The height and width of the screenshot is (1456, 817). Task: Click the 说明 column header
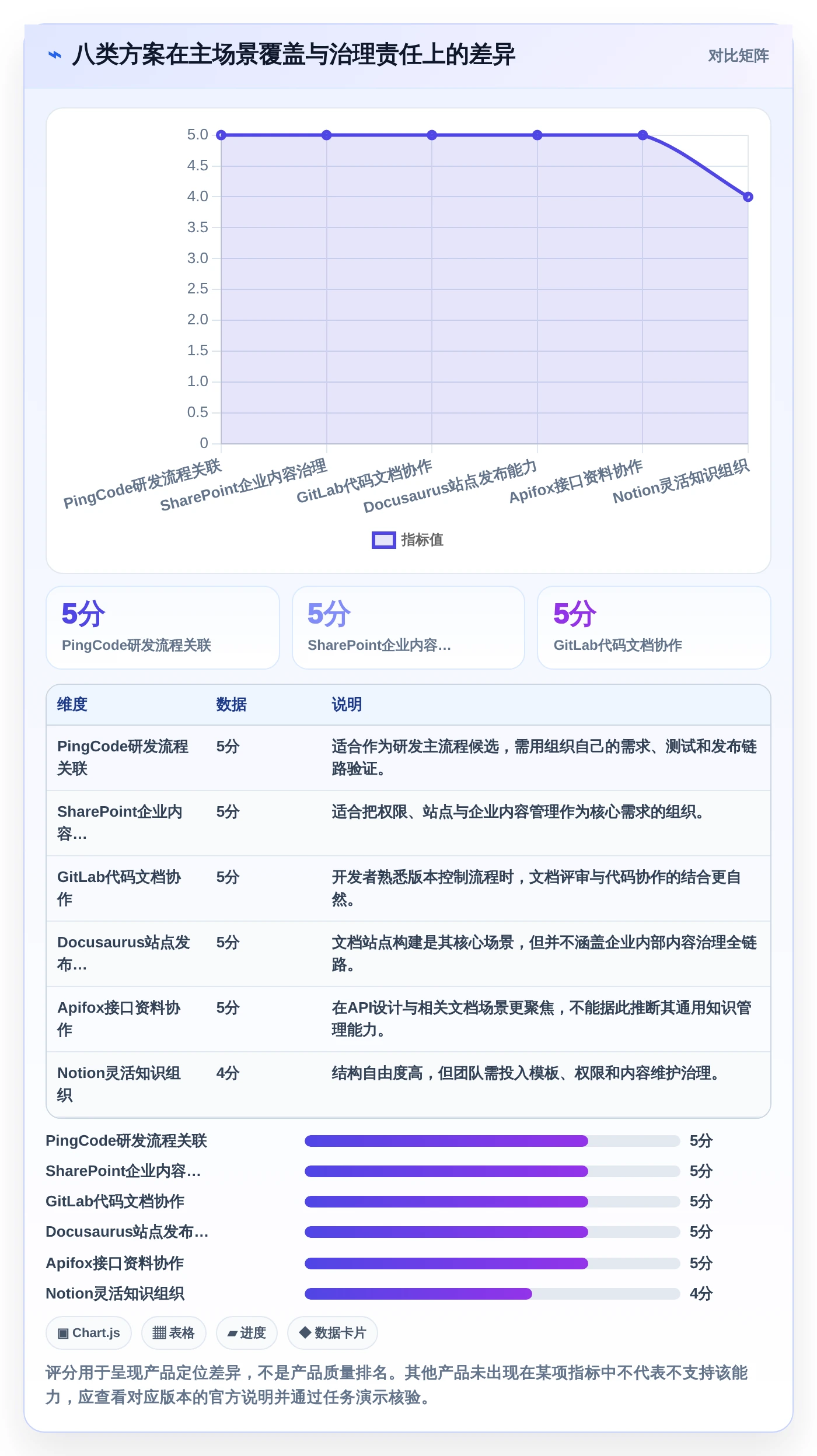(x=347, y=705)
